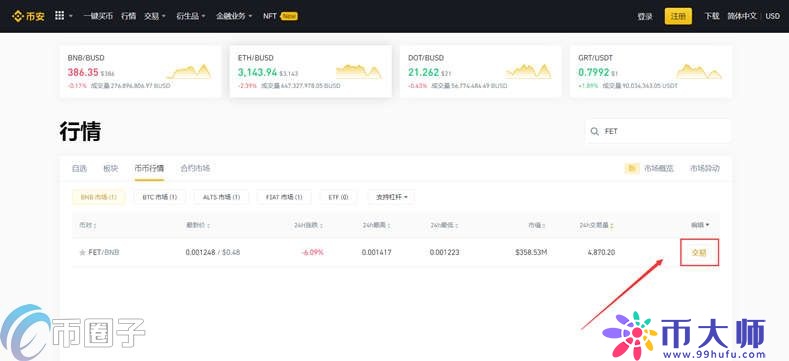Click the 下载 download link
Screen dimensions: 789x361
pos(712,16)
